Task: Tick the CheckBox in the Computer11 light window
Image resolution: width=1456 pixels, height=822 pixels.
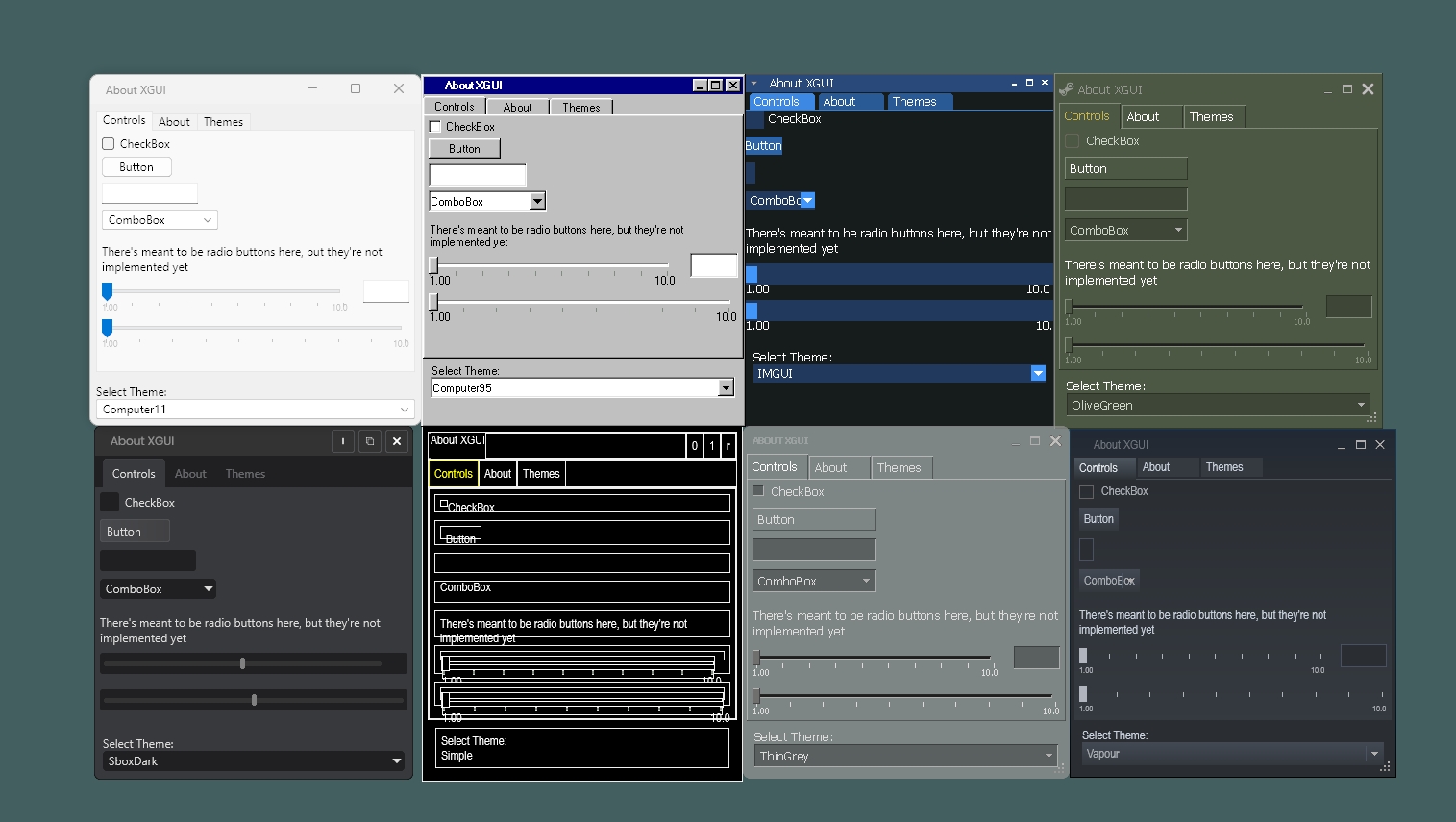Action: 109,144
